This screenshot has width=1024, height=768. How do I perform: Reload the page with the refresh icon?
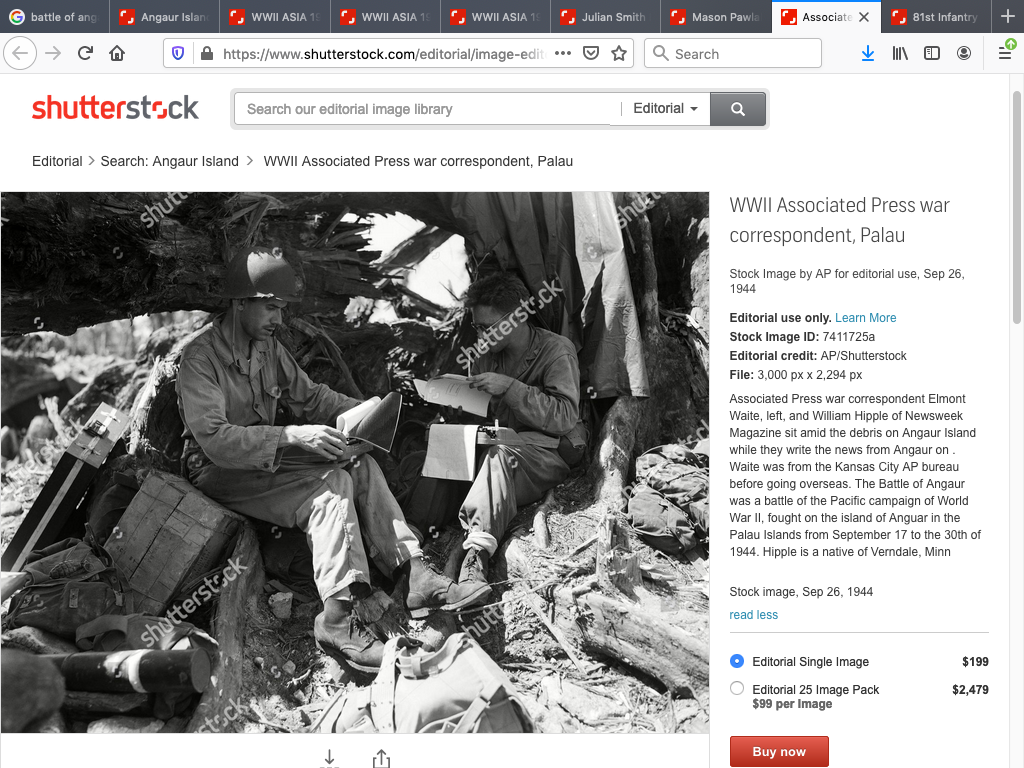tap(85, 54)
